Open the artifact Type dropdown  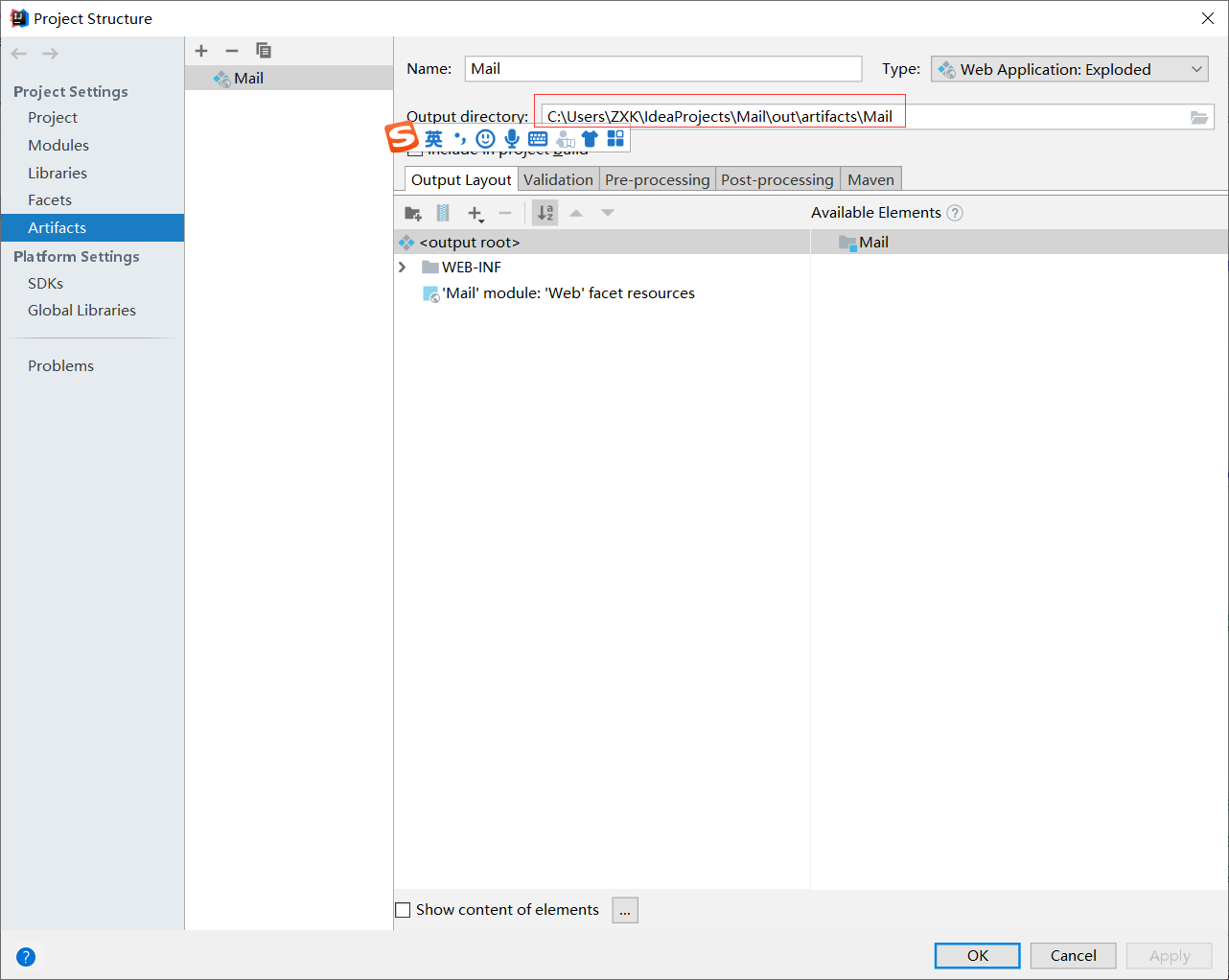(x=1070, y=69)
